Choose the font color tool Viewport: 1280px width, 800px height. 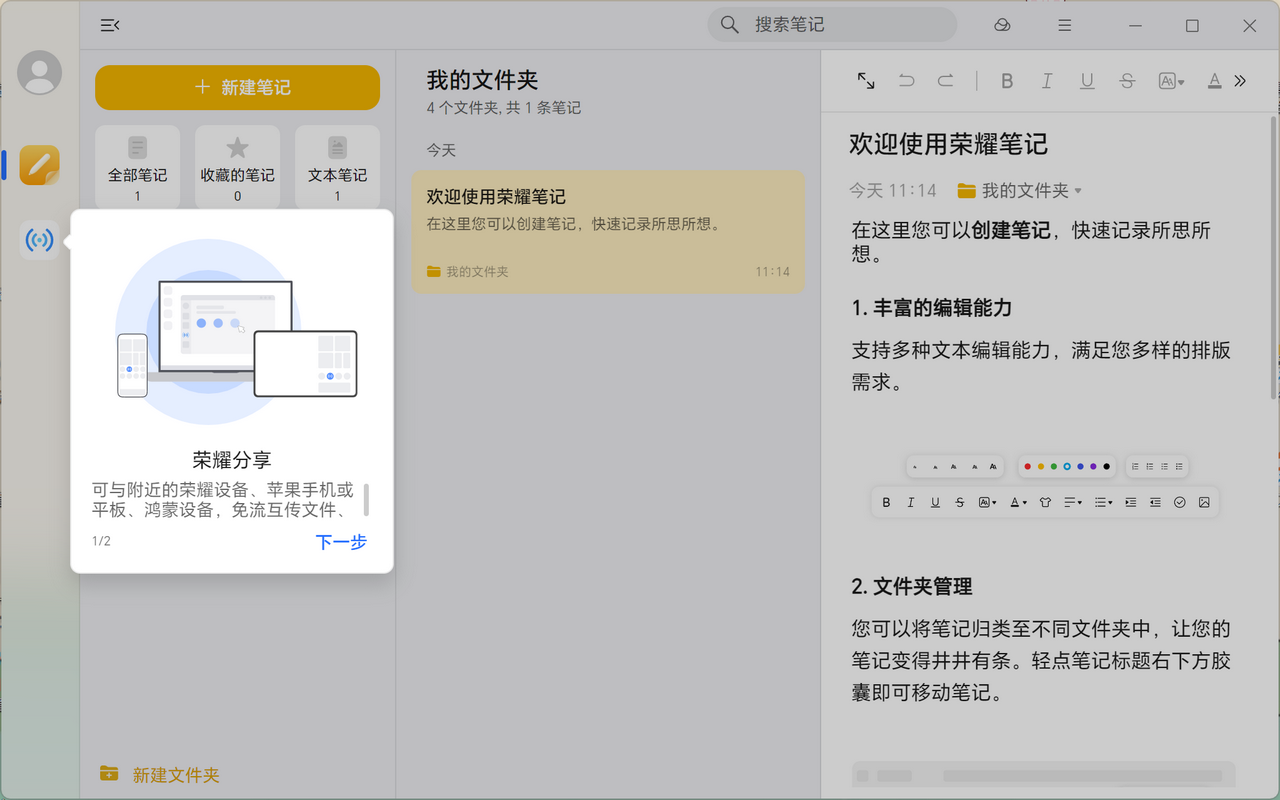(x=1214, y=81)
